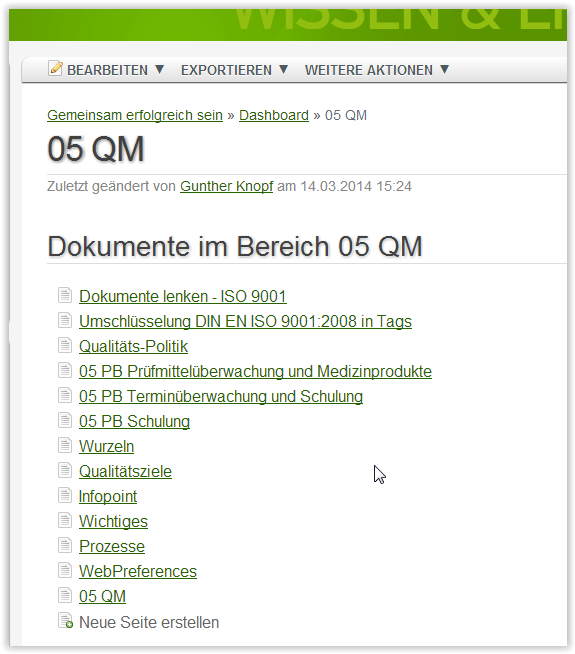Expand the WEITERE AKTIONEN dropdown arrow
Screen dimensions: 575x654
444,69
